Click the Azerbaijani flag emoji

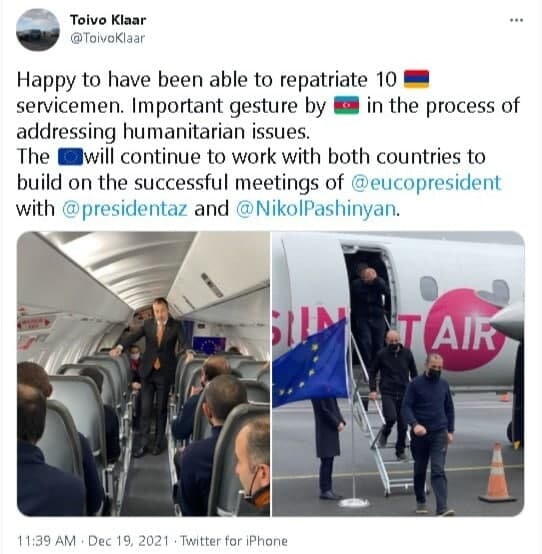click(x=346, y=105)
